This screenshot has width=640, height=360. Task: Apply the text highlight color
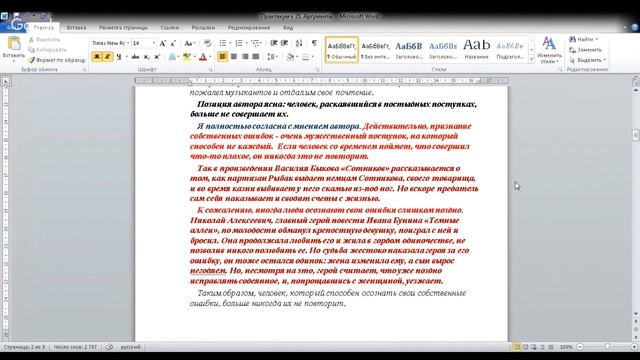coord(187,57)
